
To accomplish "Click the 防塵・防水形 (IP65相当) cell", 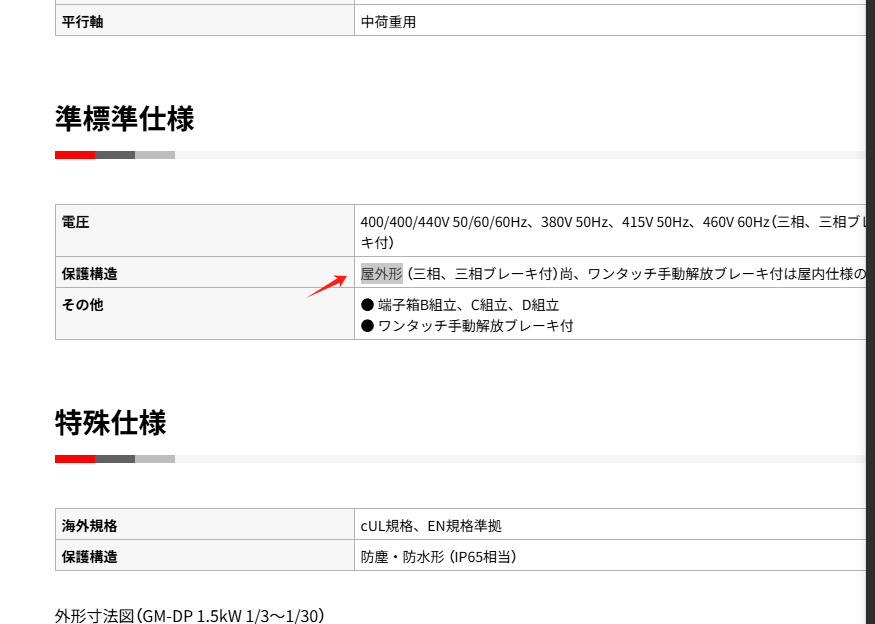I will click(x=438, y=556).
